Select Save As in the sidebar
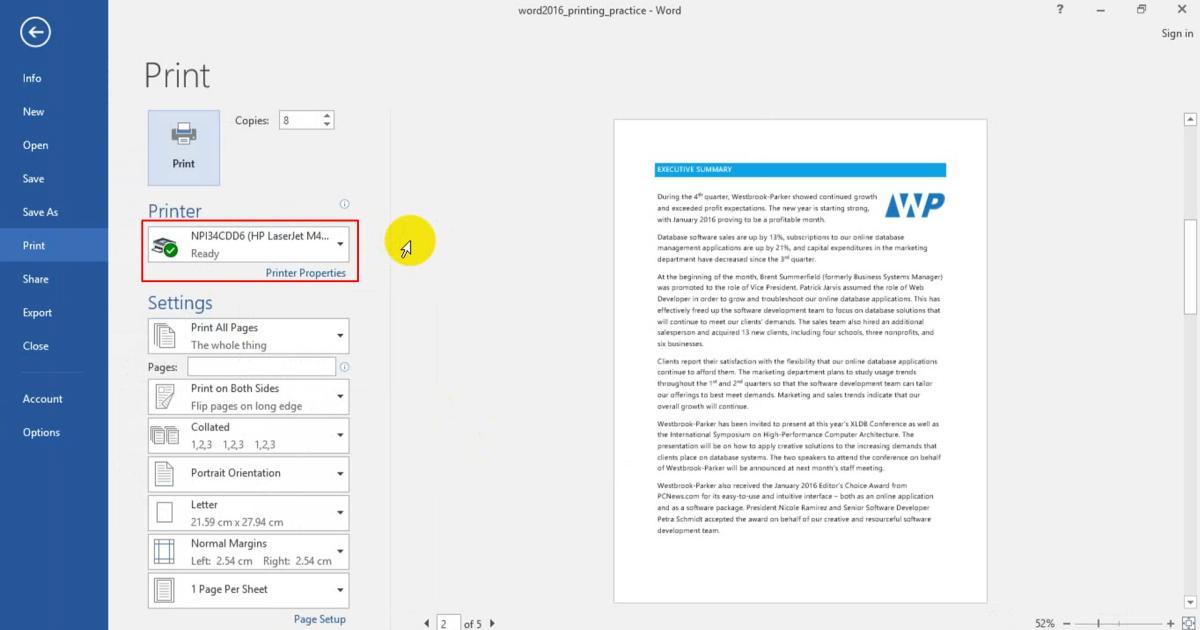1200x630 pixels. coord(41,212)
